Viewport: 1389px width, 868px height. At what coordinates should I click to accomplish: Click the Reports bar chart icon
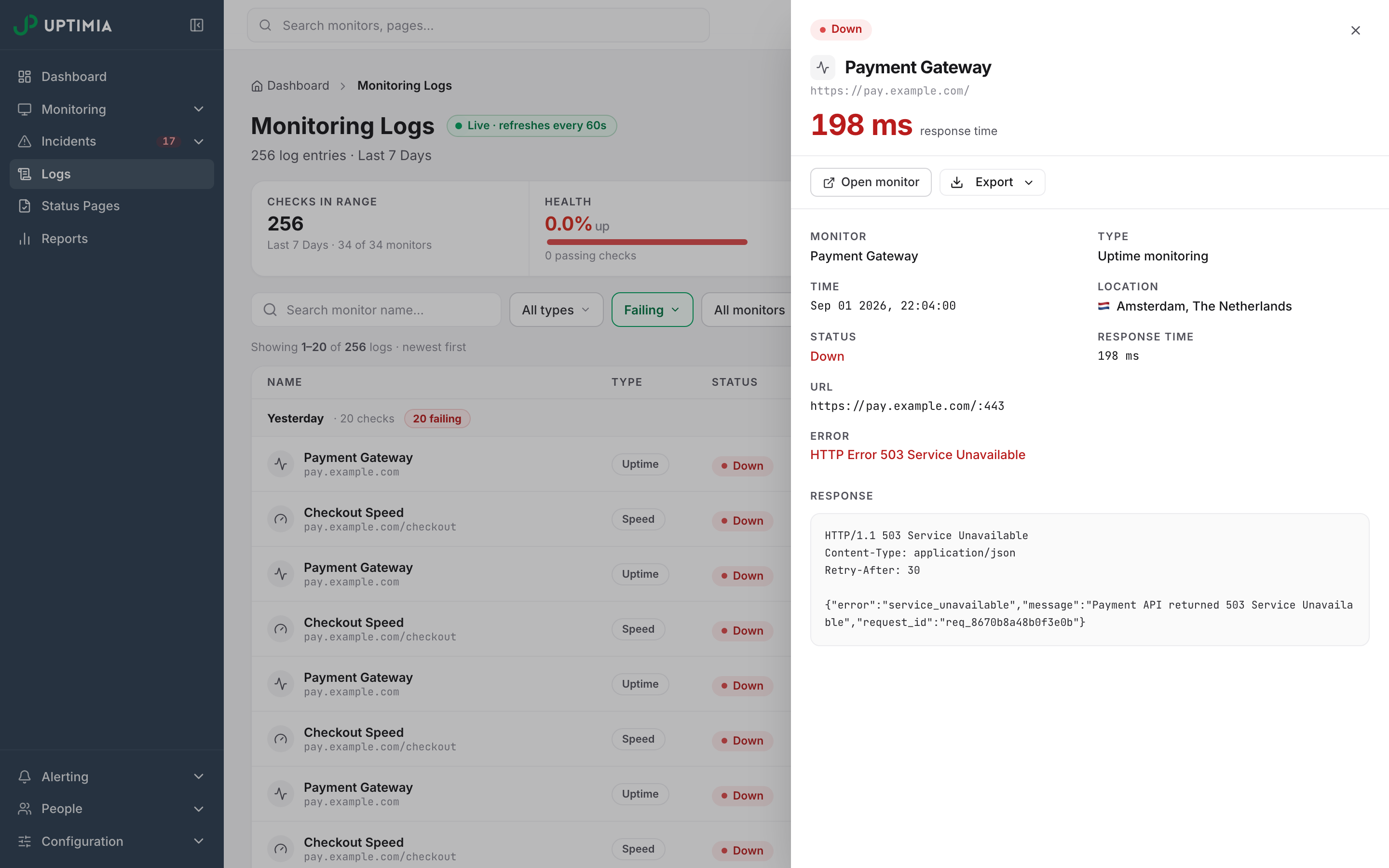coord(25,239)
